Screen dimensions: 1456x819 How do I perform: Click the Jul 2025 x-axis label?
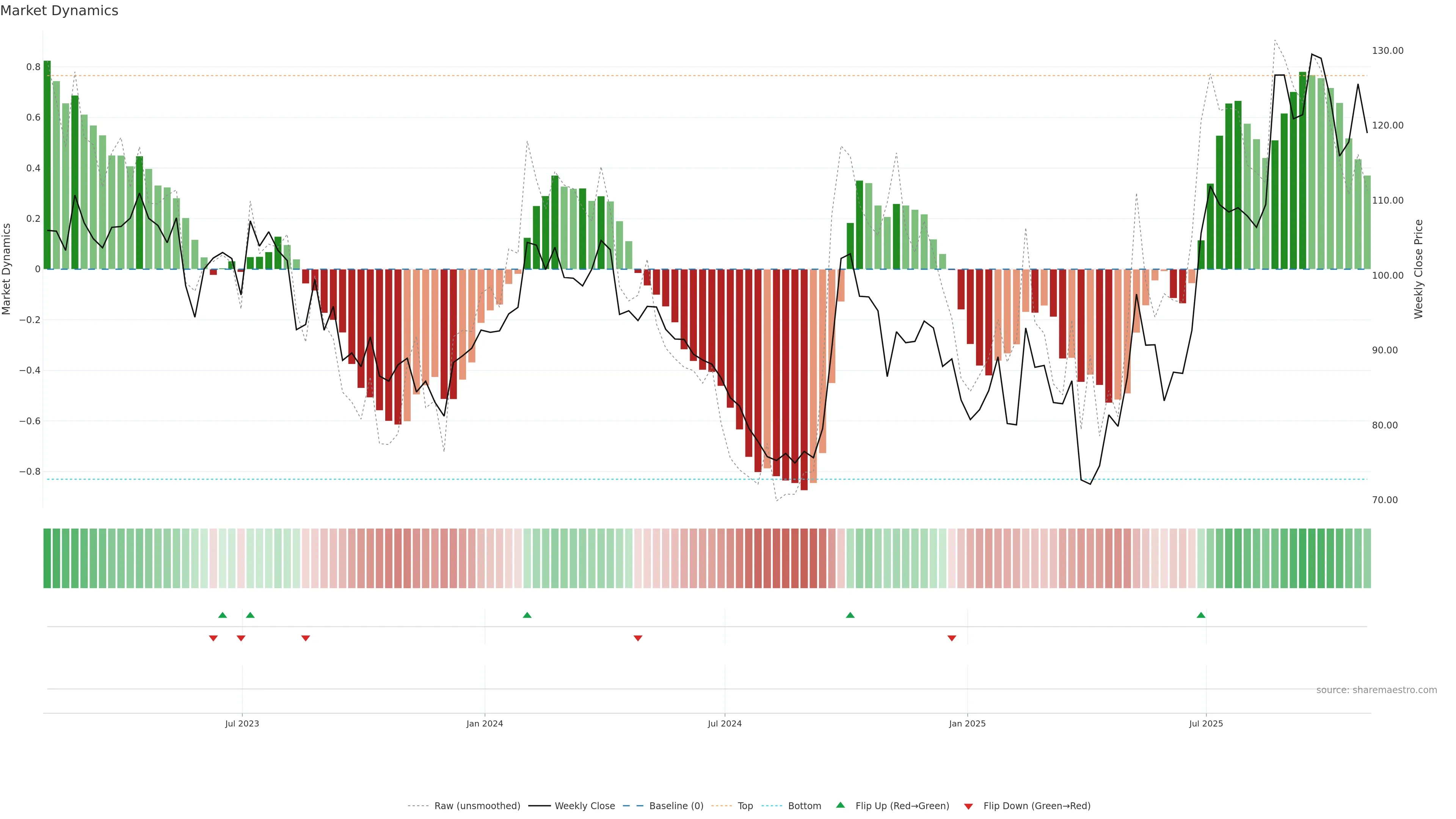(x=1206, y=723)
